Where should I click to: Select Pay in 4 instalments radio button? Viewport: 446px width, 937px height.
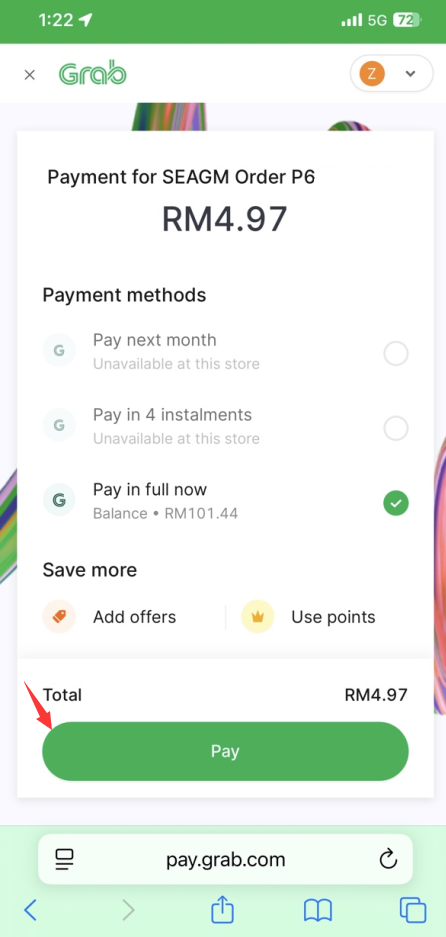[396, 428]
